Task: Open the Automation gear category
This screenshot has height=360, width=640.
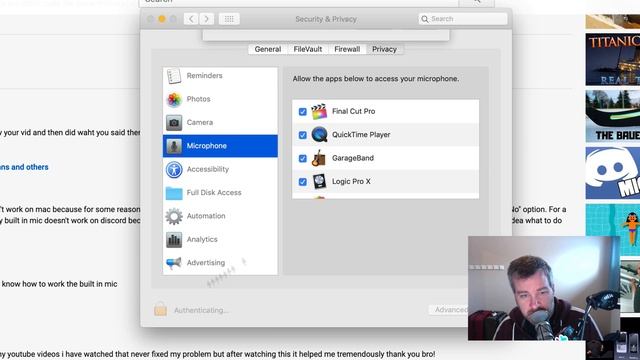Action: tap(220, 216)
